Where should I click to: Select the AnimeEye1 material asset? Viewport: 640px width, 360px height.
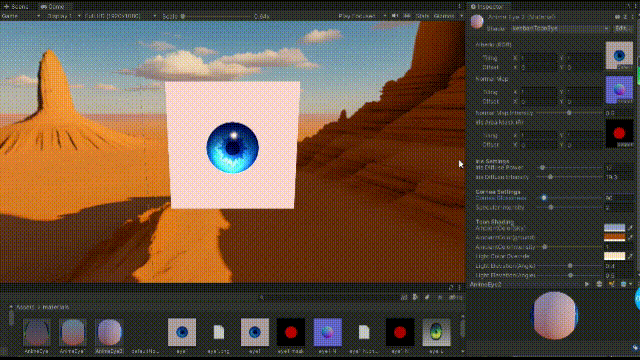[72, 336]
